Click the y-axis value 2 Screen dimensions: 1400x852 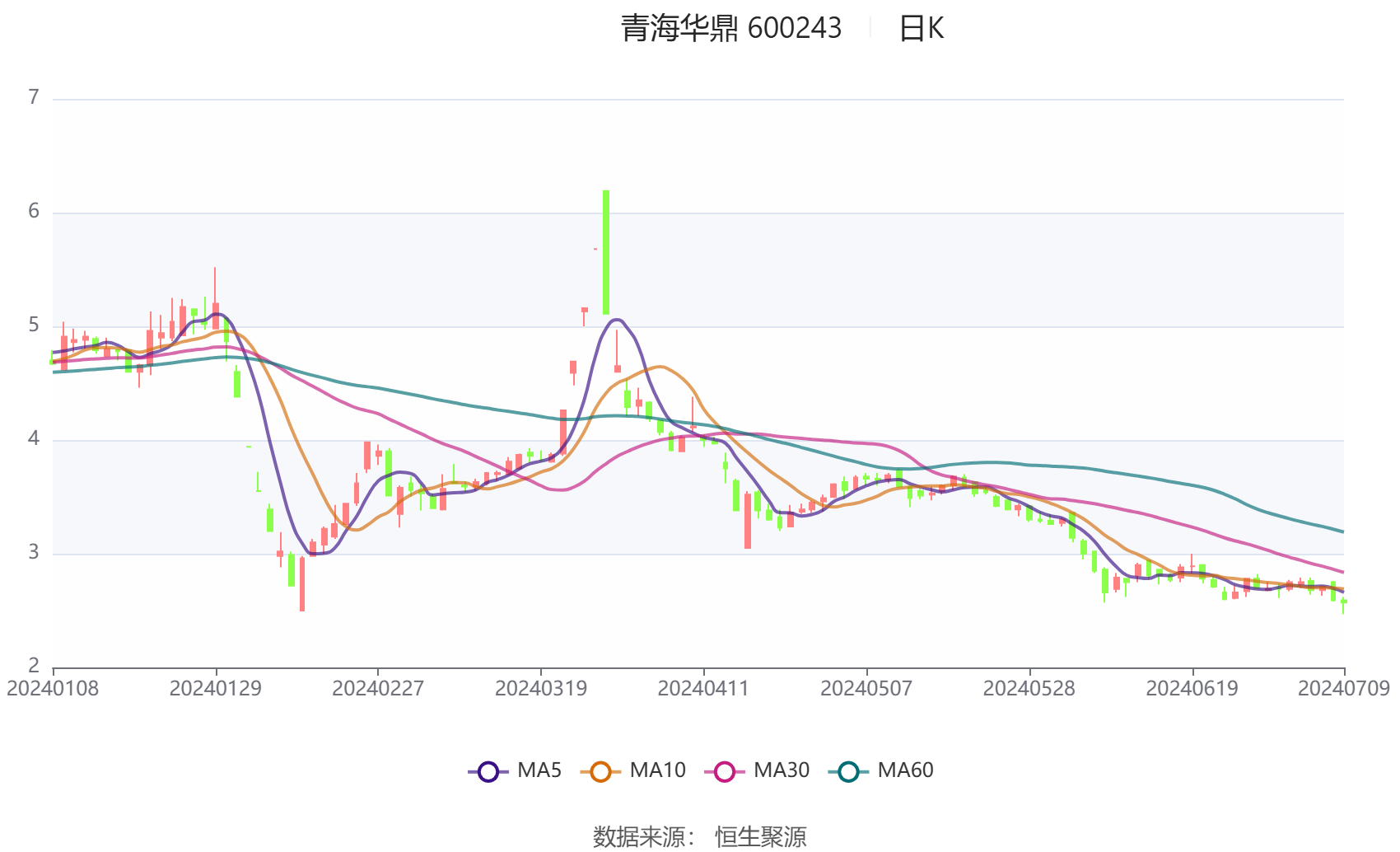point(34,666)
